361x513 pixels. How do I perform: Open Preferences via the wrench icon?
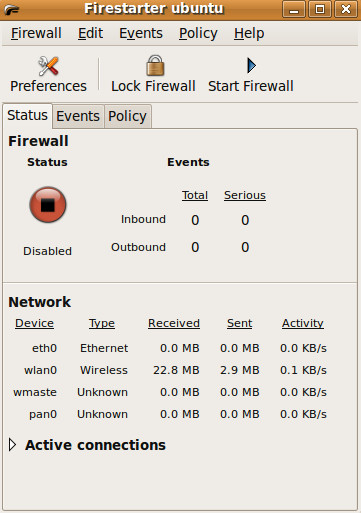tap(48, 66)
